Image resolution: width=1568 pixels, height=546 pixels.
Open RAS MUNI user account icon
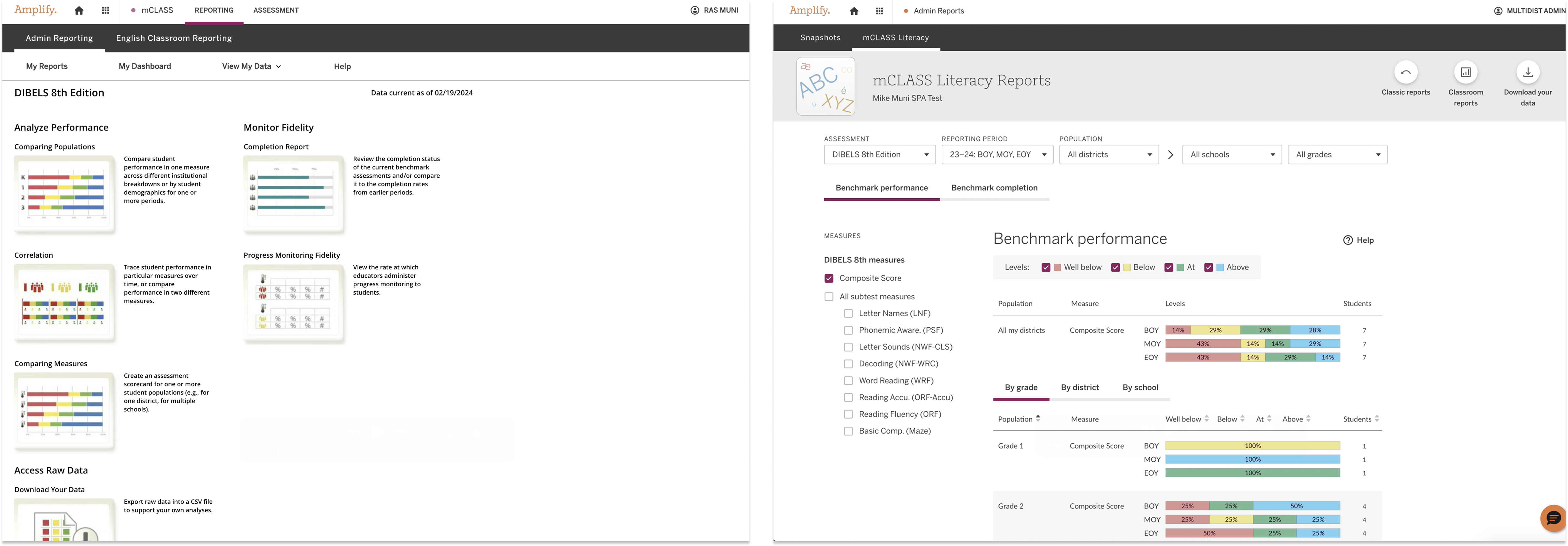695,10
